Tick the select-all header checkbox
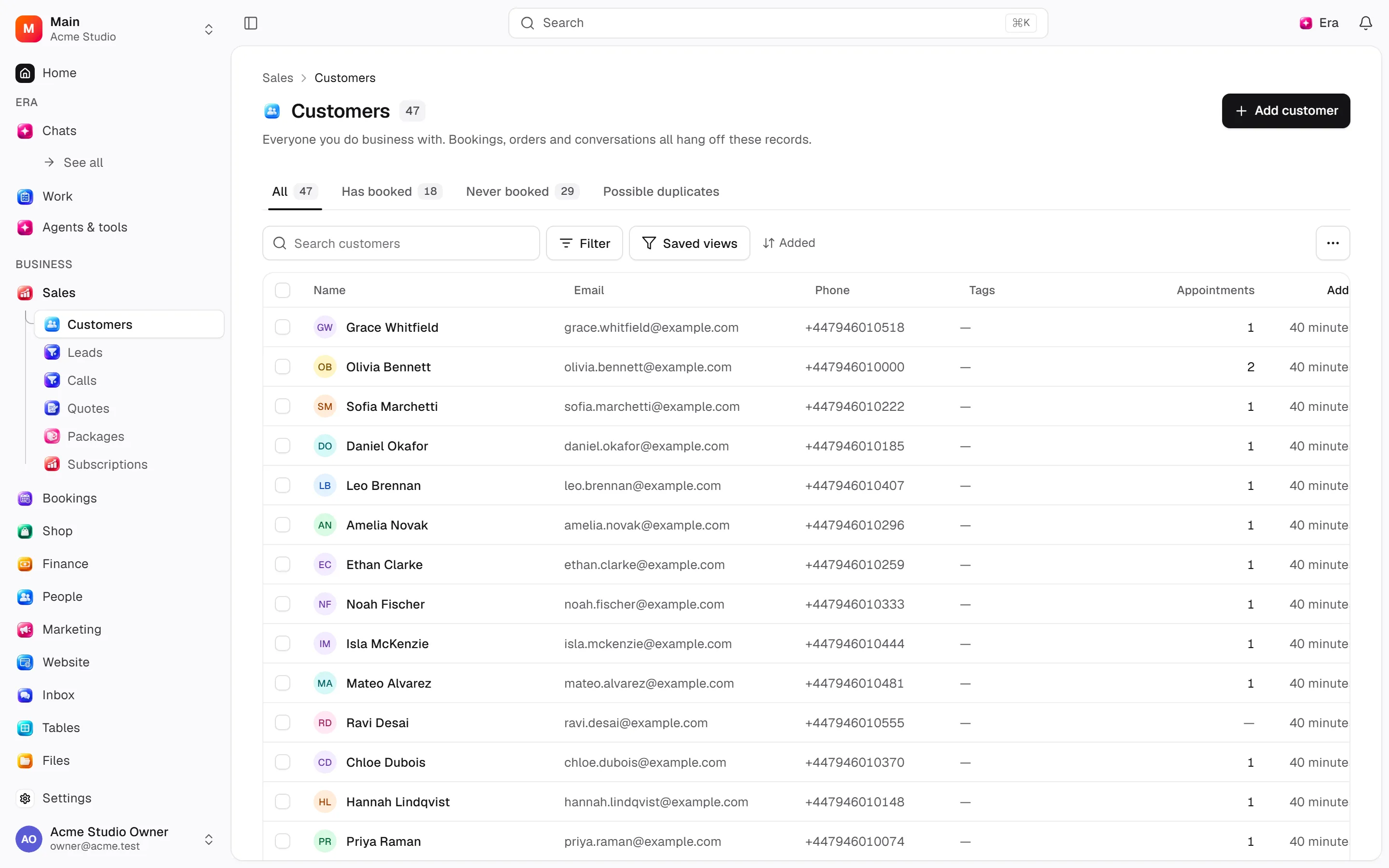 (283, 290)
